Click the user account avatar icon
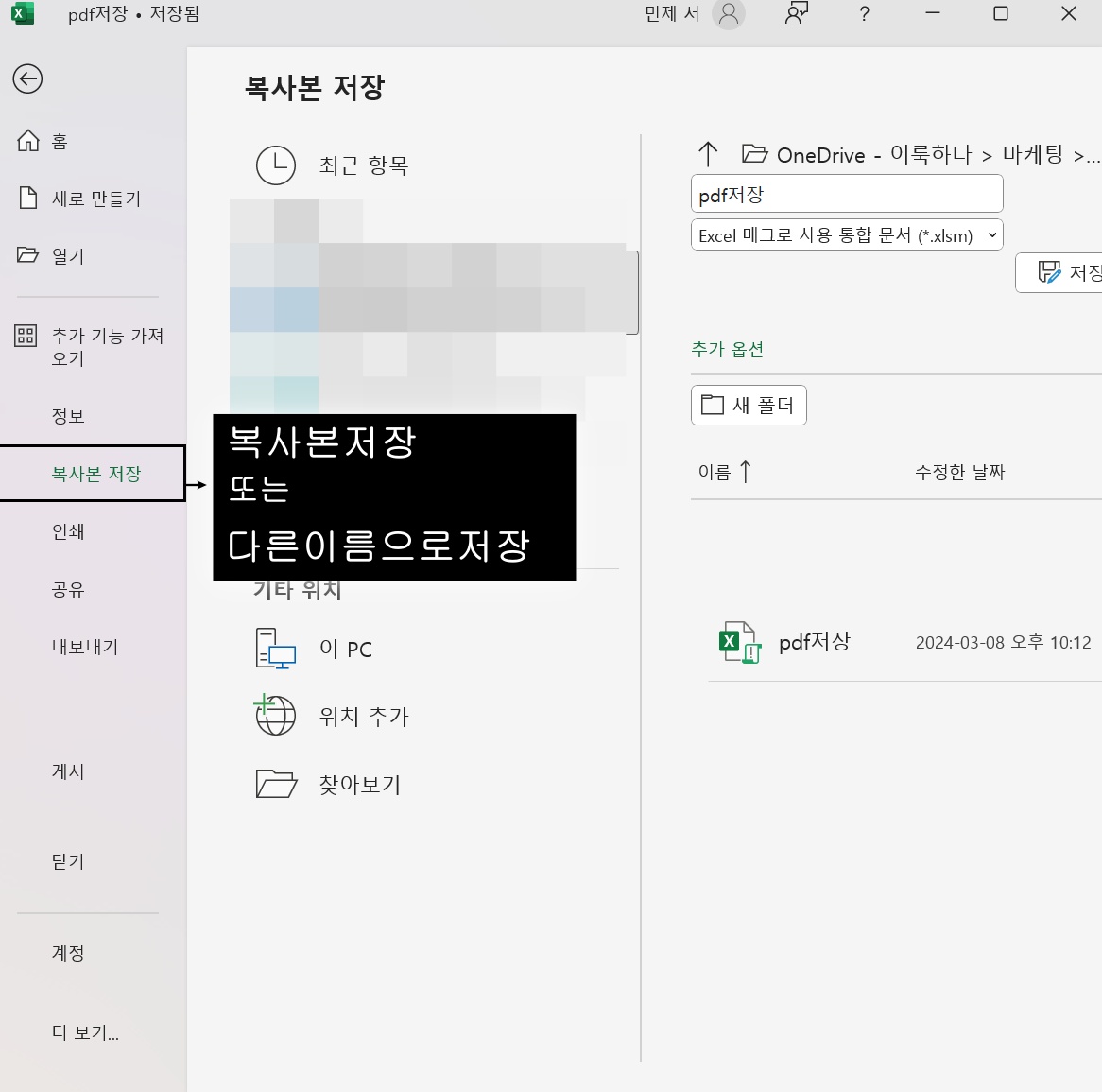 pyautogui.click(x=729, y=14)
